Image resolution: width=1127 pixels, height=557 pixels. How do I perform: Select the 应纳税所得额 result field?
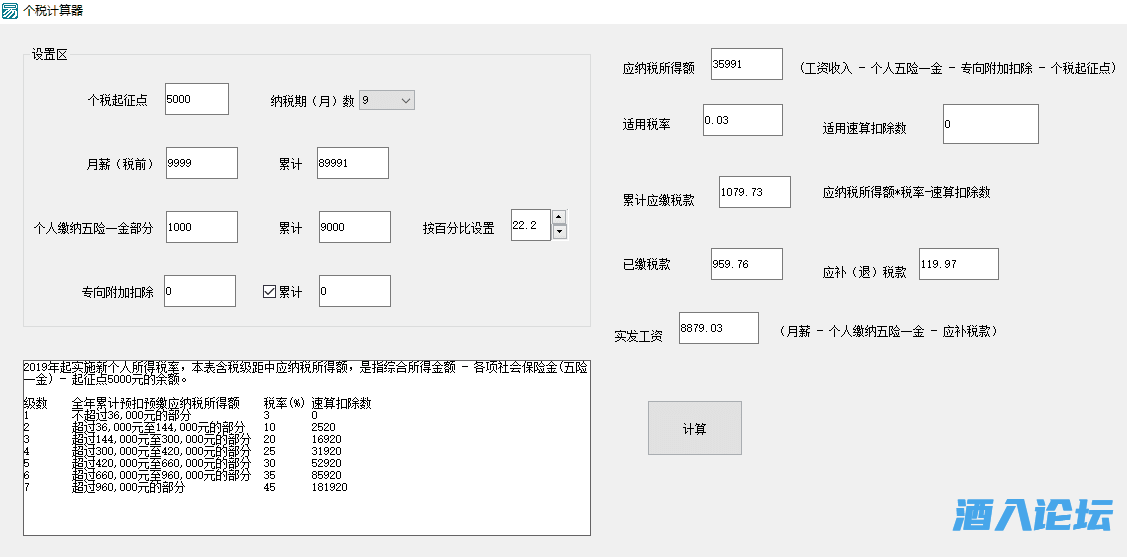coord(746,64)
